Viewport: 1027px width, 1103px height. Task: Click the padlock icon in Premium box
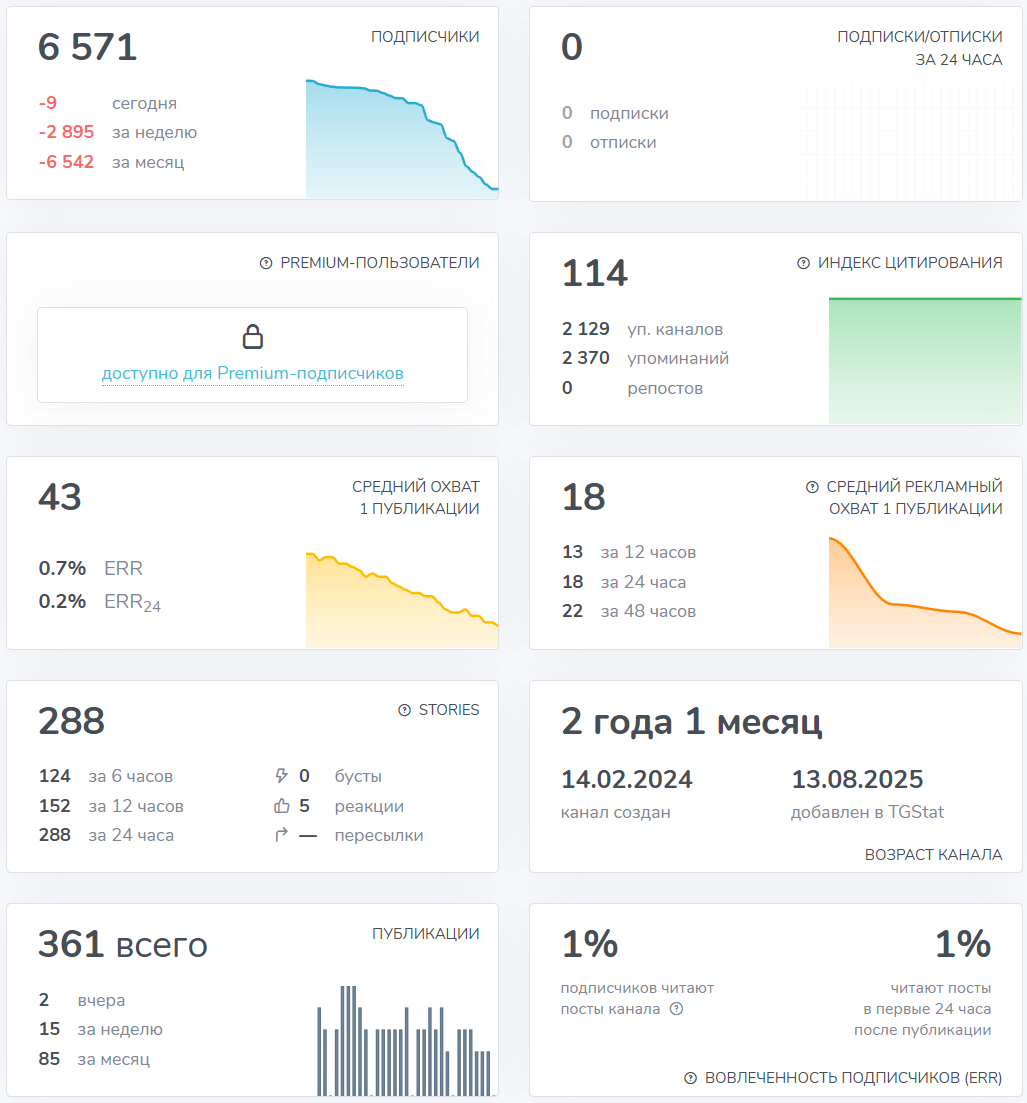[x=253, y=336]
